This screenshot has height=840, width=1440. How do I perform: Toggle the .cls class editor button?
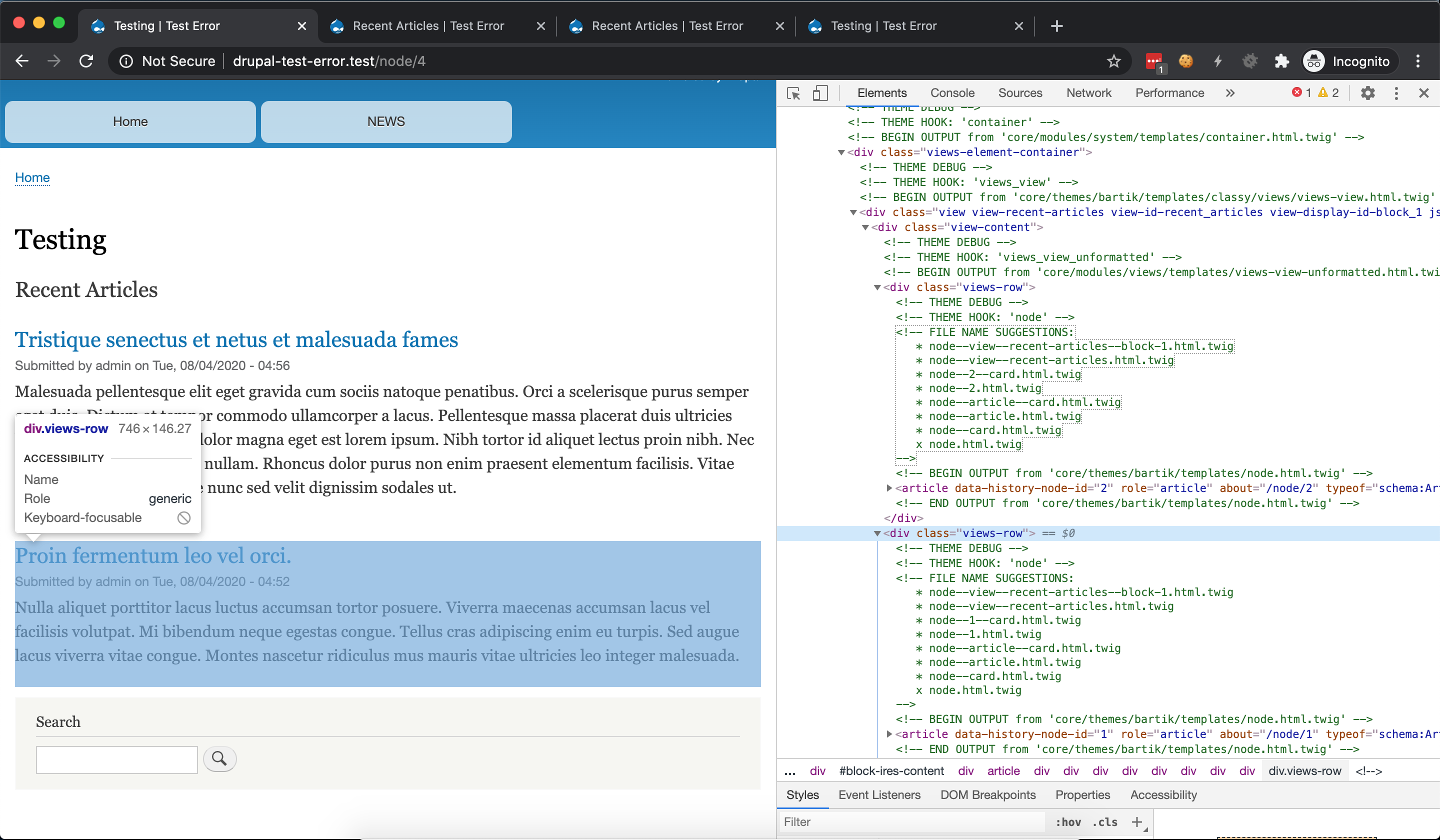(x=1104, y=821)
